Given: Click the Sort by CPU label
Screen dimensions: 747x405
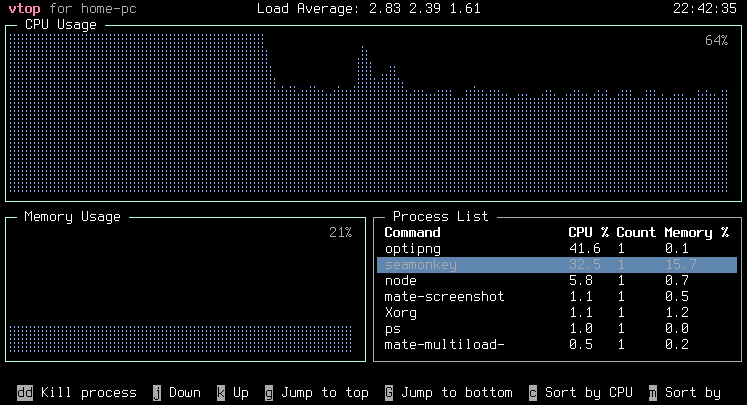Looking at the screenshot, I should [589, 393].
